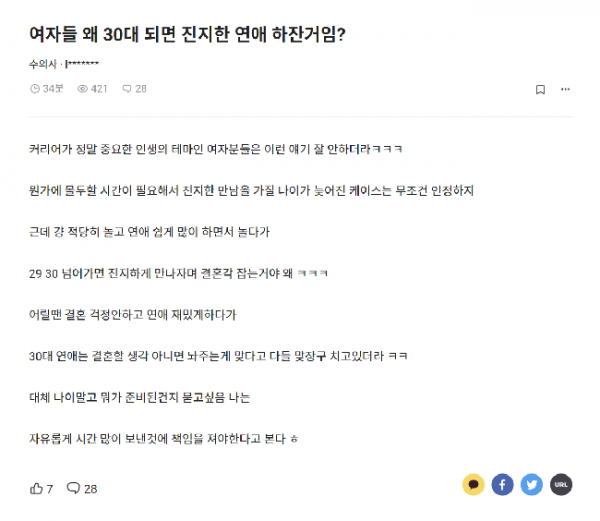
Task: Open the 수의사 author category link
Action: point(43,64)
